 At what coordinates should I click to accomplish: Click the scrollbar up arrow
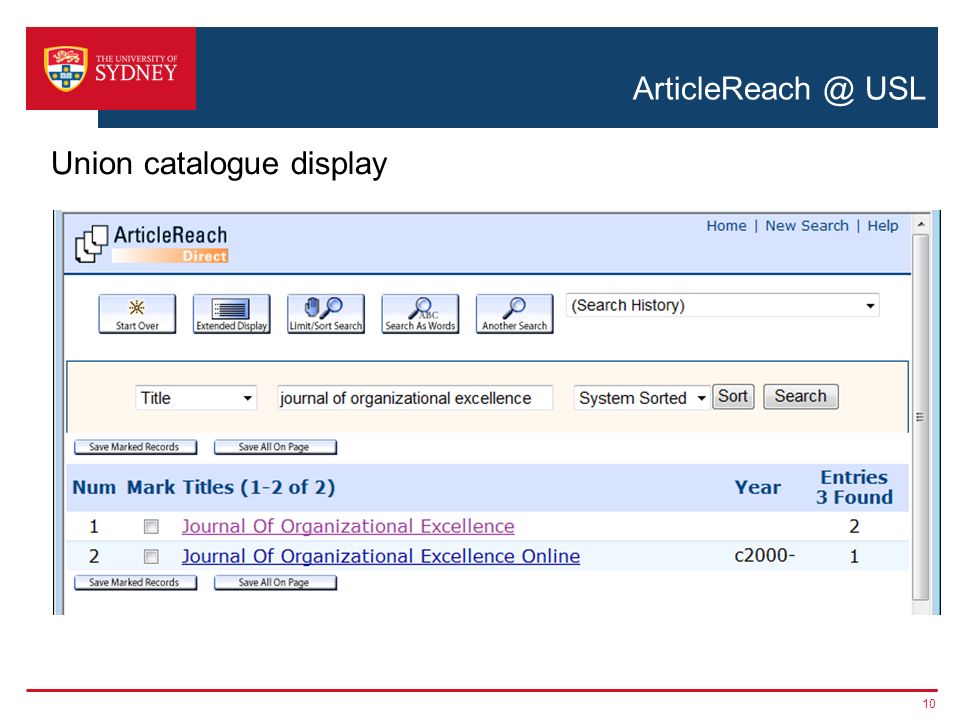(920, 224)
